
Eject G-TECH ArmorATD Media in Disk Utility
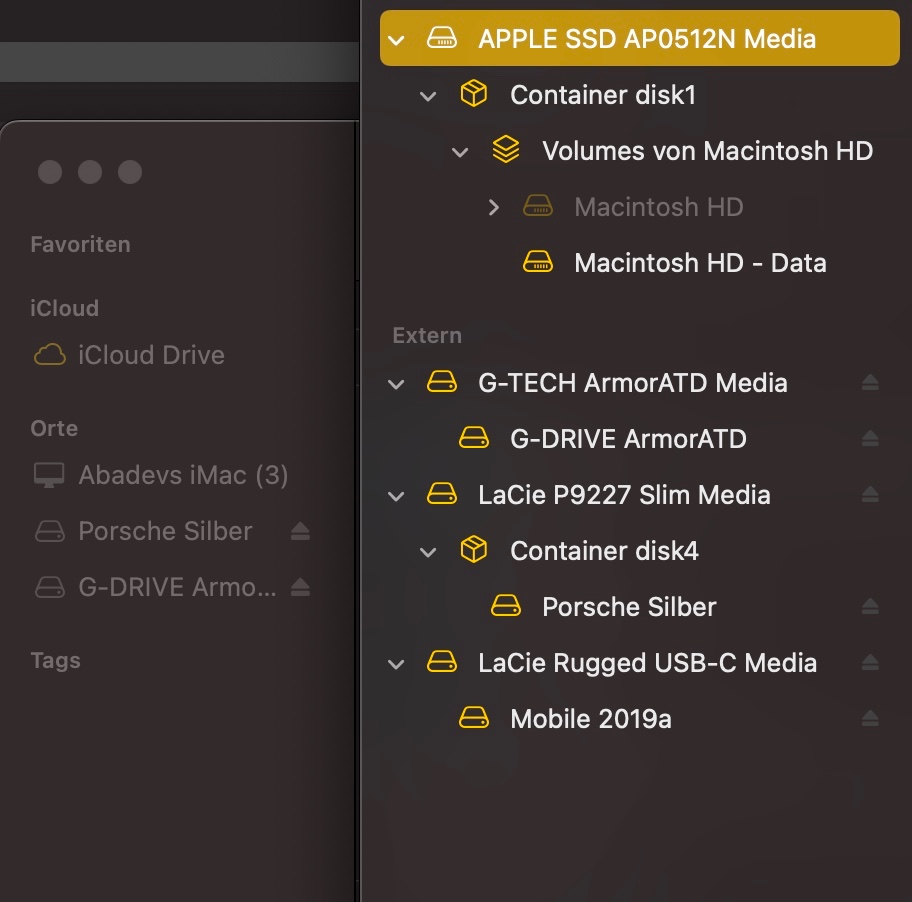[870, 383]
